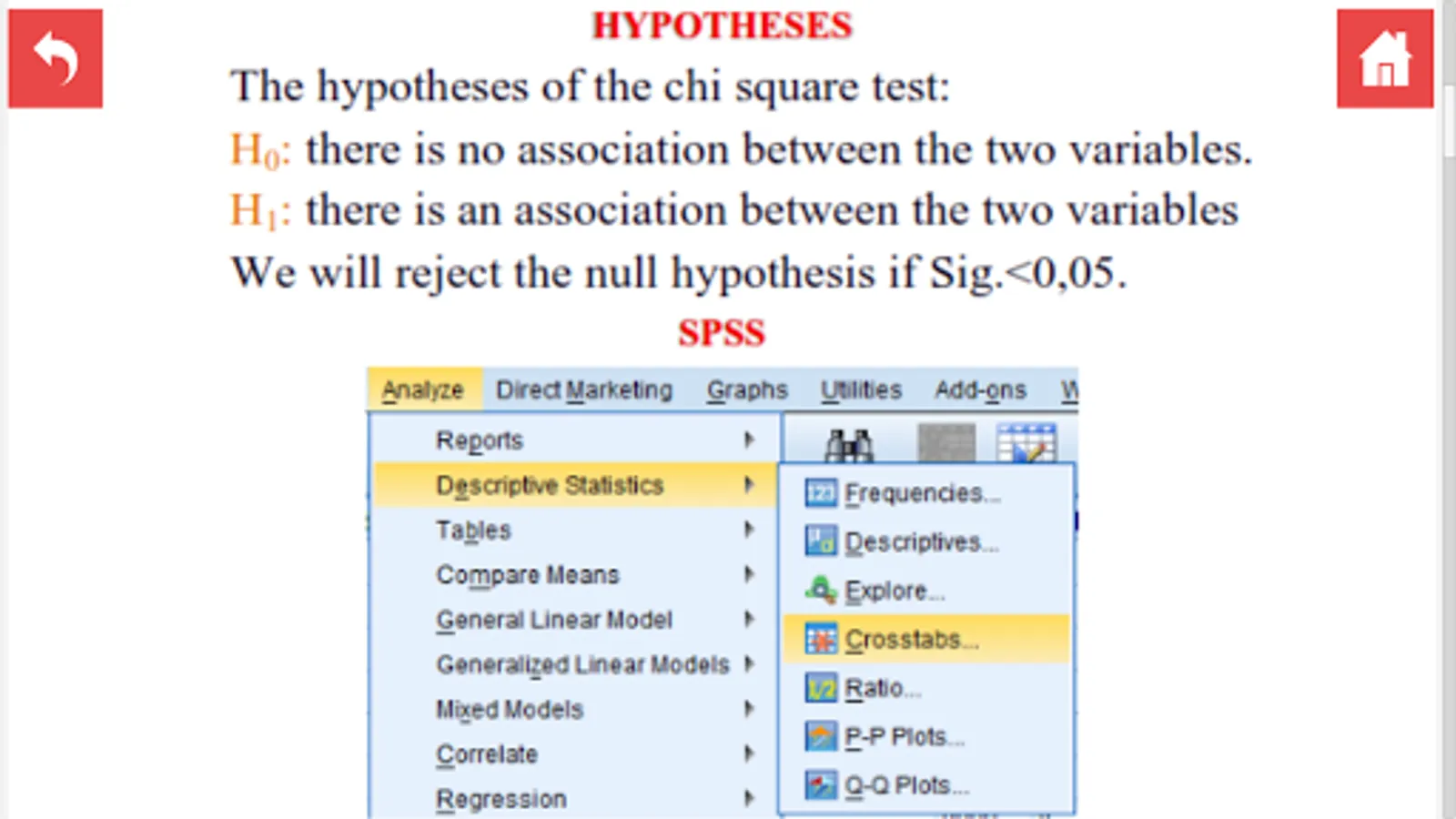Expand the Tables submenu arrow

[x=749, y=530]
